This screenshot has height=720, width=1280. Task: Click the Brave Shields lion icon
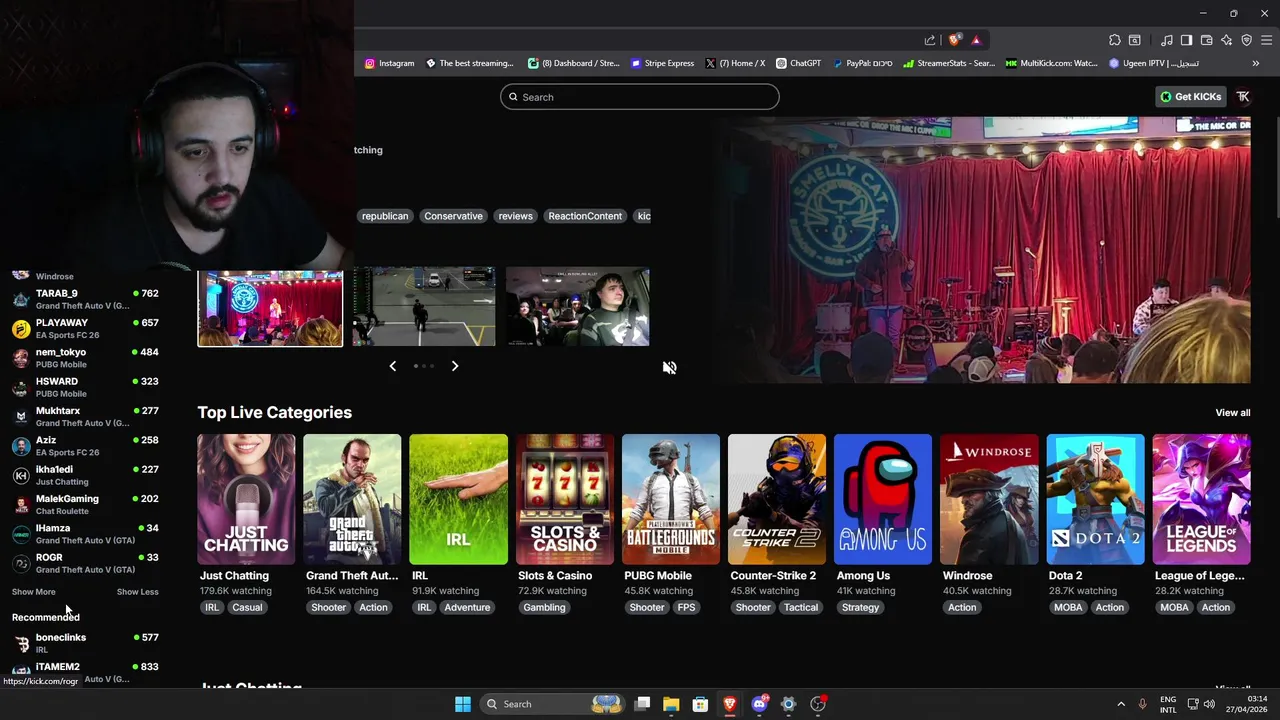pyautogui.click(x=955, y=40)
